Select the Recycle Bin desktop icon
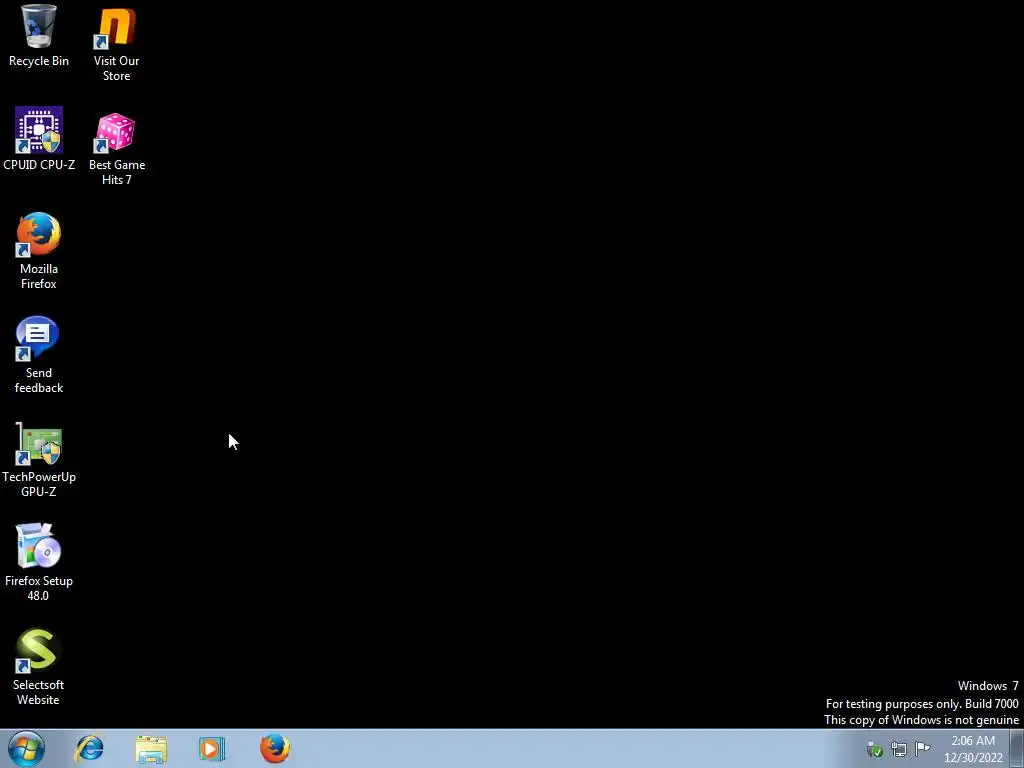The image size is (1024, 768). coord(39,35)
